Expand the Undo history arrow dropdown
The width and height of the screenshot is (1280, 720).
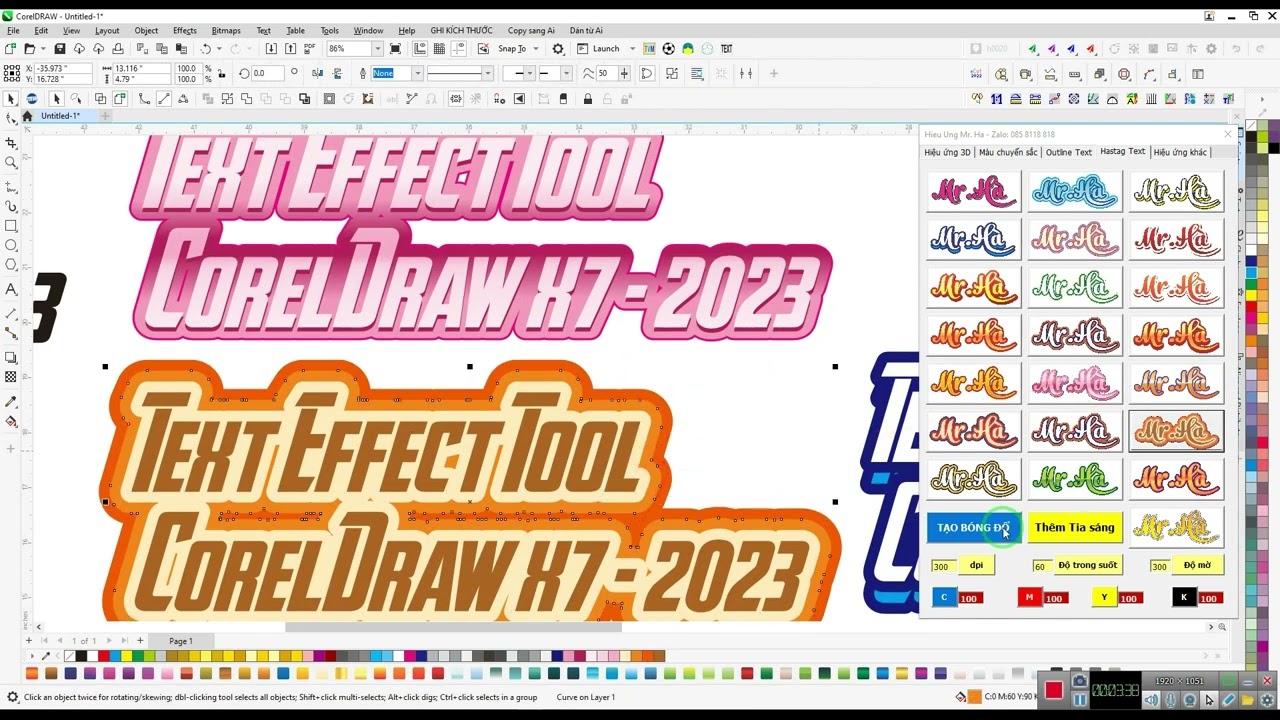[x=218, y=49]
